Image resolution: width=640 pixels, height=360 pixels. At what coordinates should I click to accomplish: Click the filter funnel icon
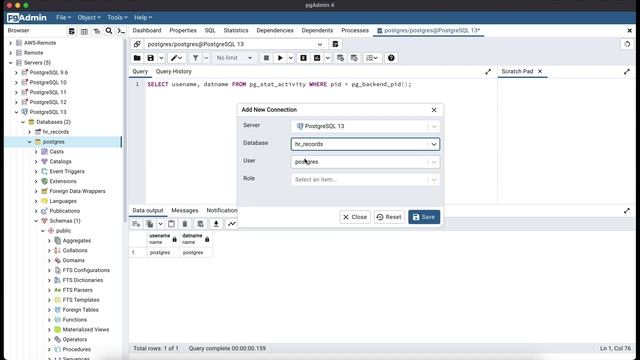click(196, 58)
